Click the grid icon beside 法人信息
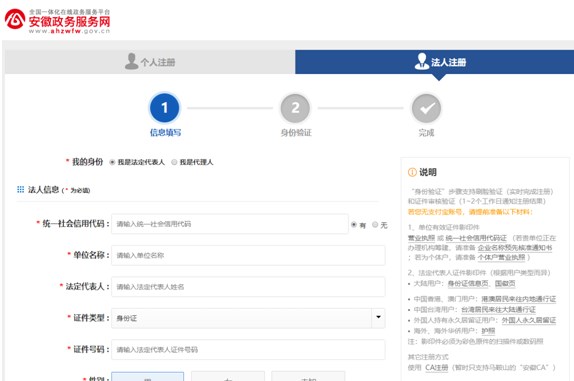 [x=20, y=189]
